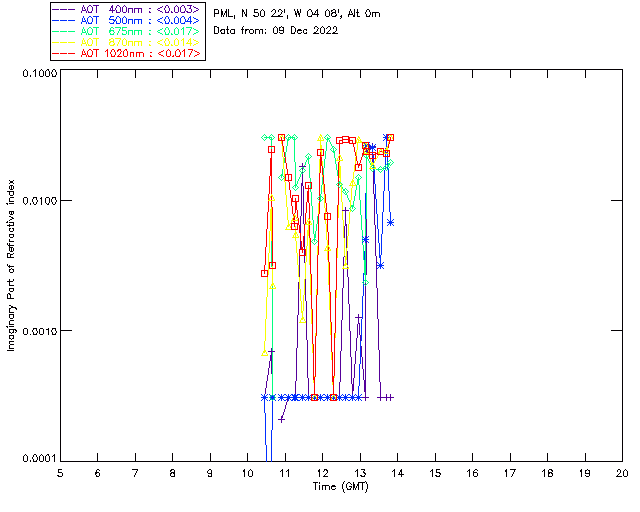
Task: Click the x-axis tick label 7
Action: [135, 473]
